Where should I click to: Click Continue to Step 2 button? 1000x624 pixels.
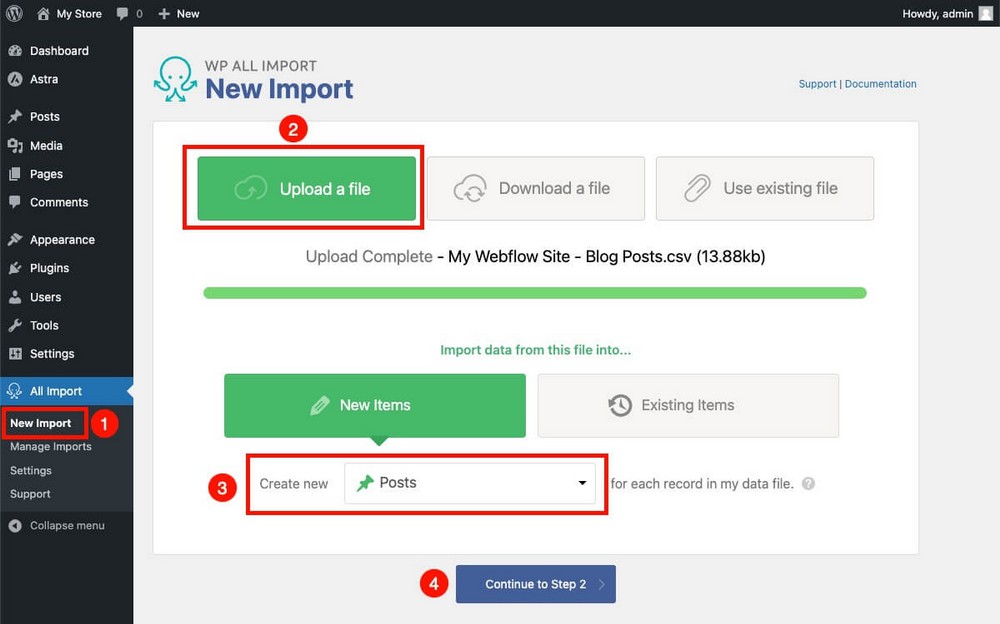click(536, 584)
